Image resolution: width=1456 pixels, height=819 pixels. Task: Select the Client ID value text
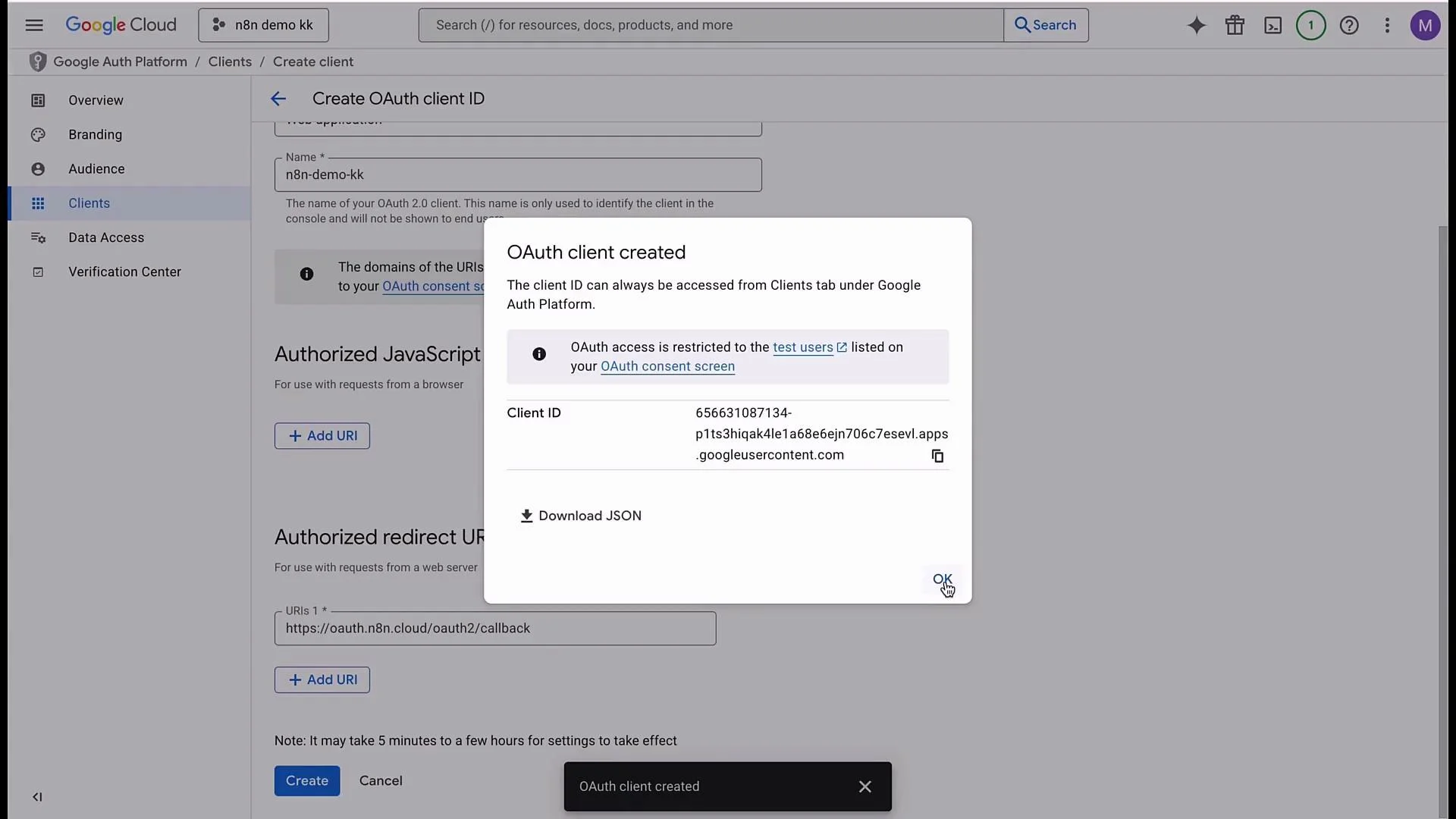[821, 434]
